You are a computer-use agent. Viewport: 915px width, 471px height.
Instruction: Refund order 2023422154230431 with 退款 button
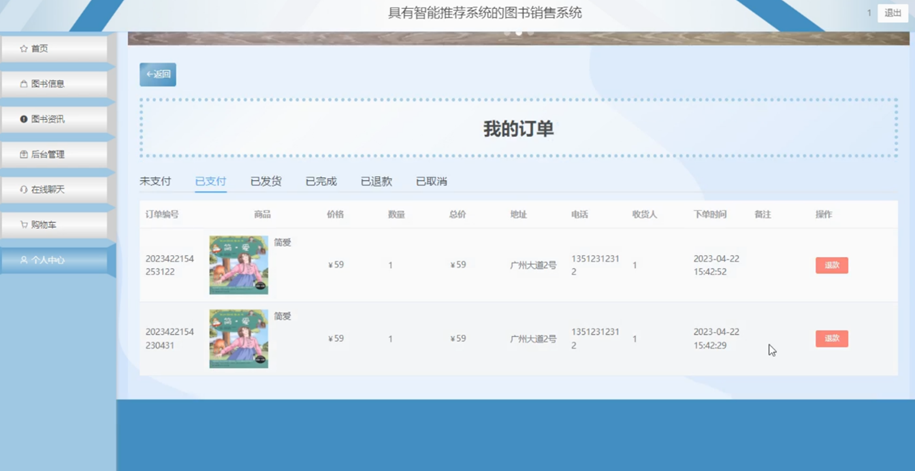[832, 339]
